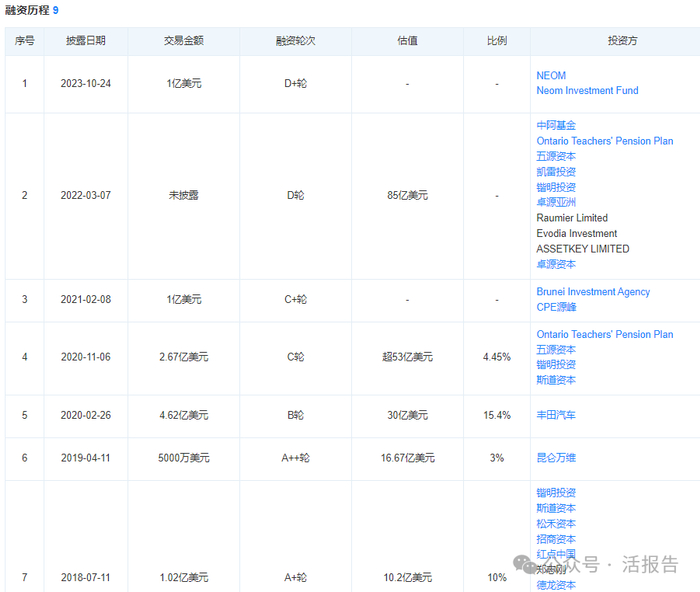
Task: Click the 估值 column header
Action: [x=408, y=41]
